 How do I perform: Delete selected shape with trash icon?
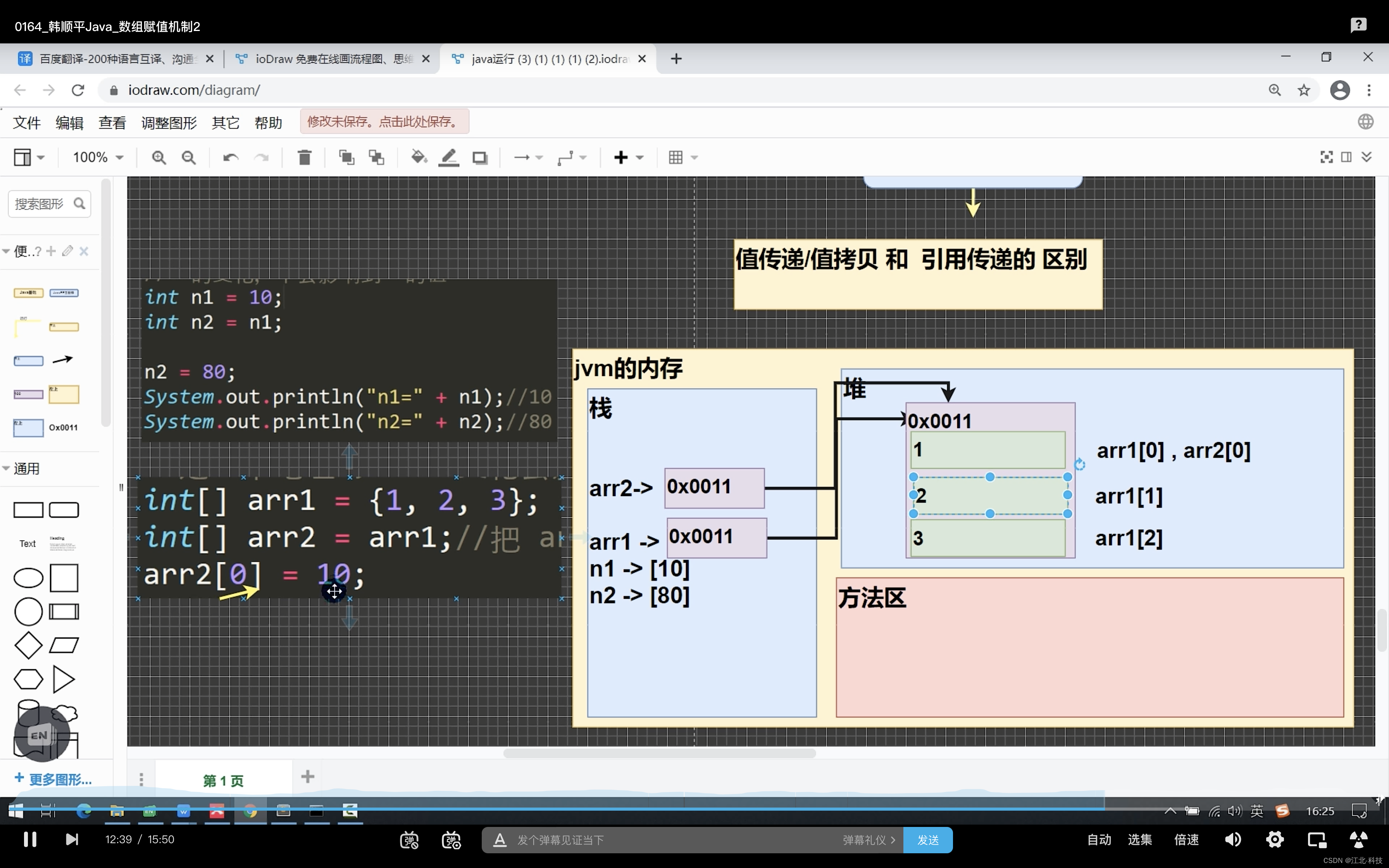pos(305,157)
